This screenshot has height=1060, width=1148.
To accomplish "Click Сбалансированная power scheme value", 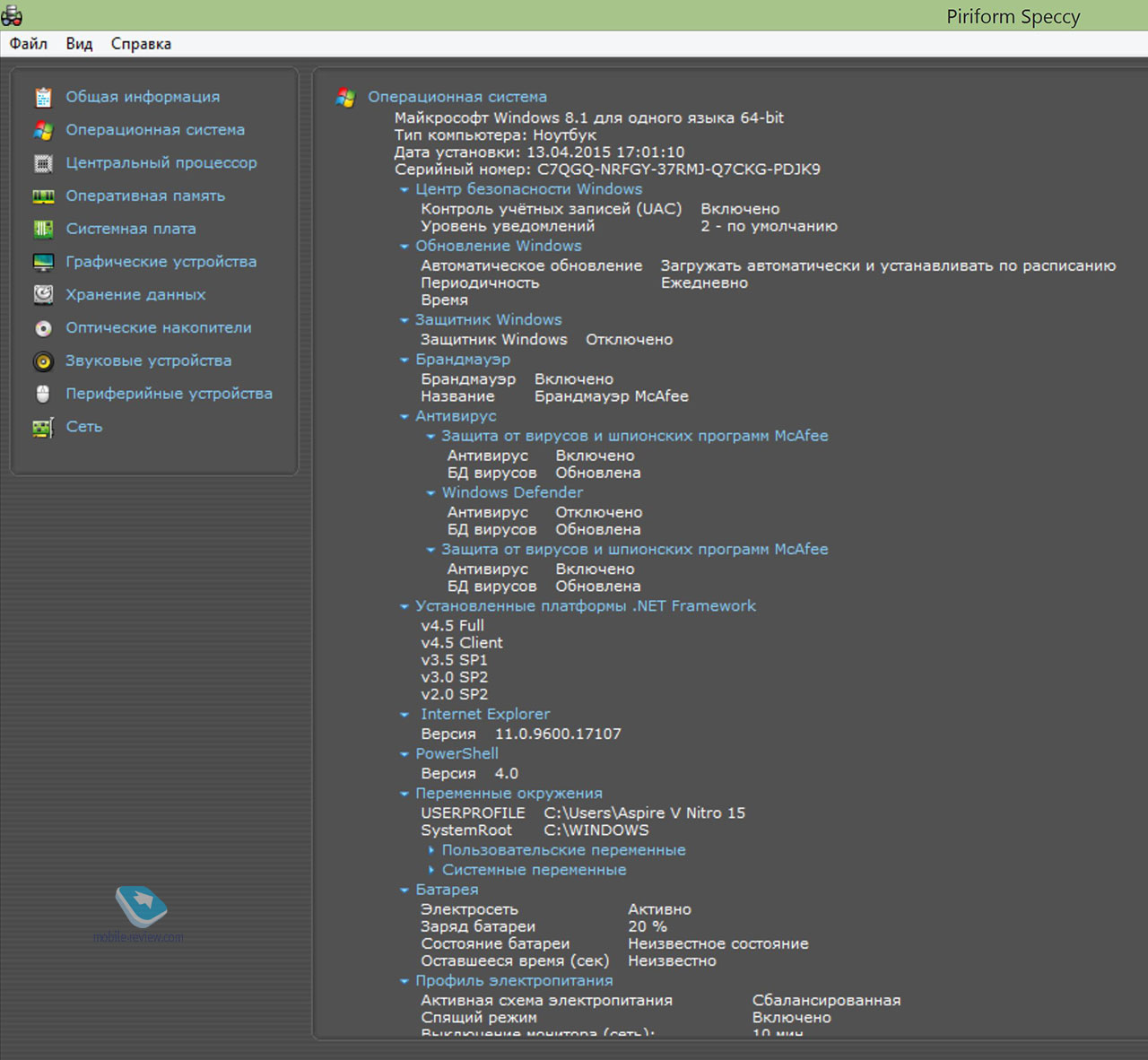I will [826, 1001].
